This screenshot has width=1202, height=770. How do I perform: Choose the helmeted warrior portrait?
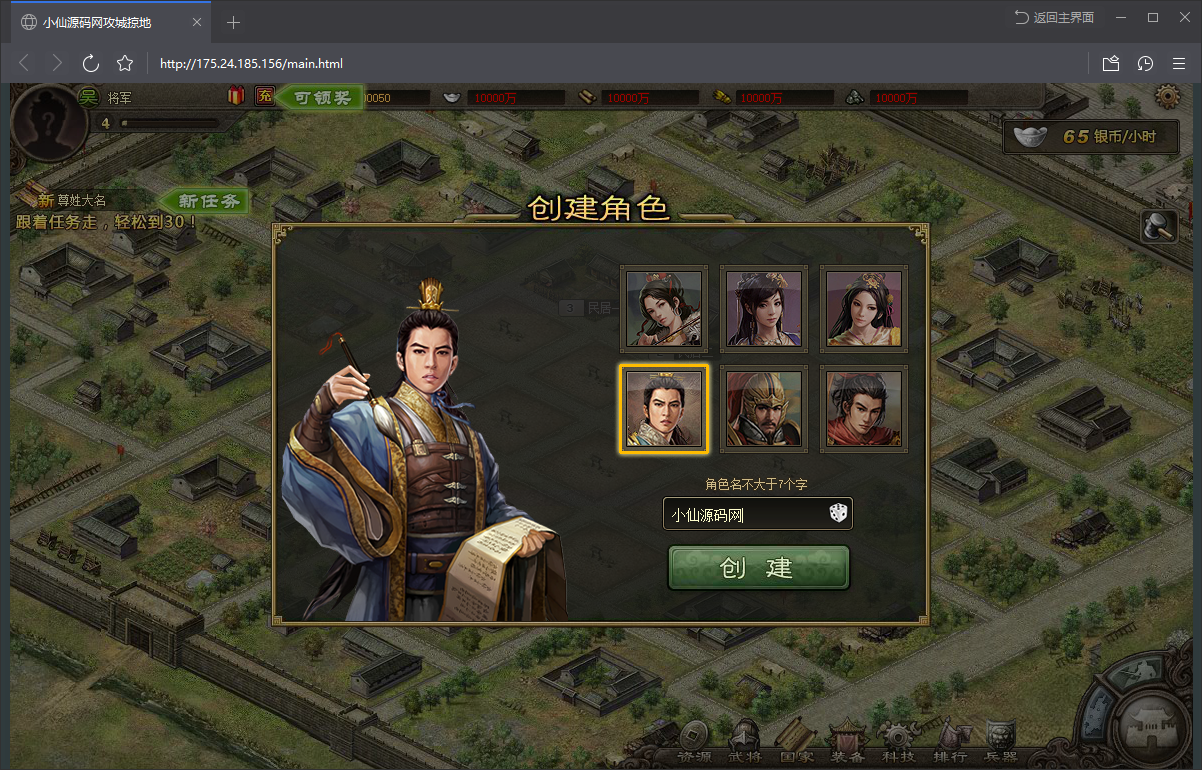click(764, 409)
